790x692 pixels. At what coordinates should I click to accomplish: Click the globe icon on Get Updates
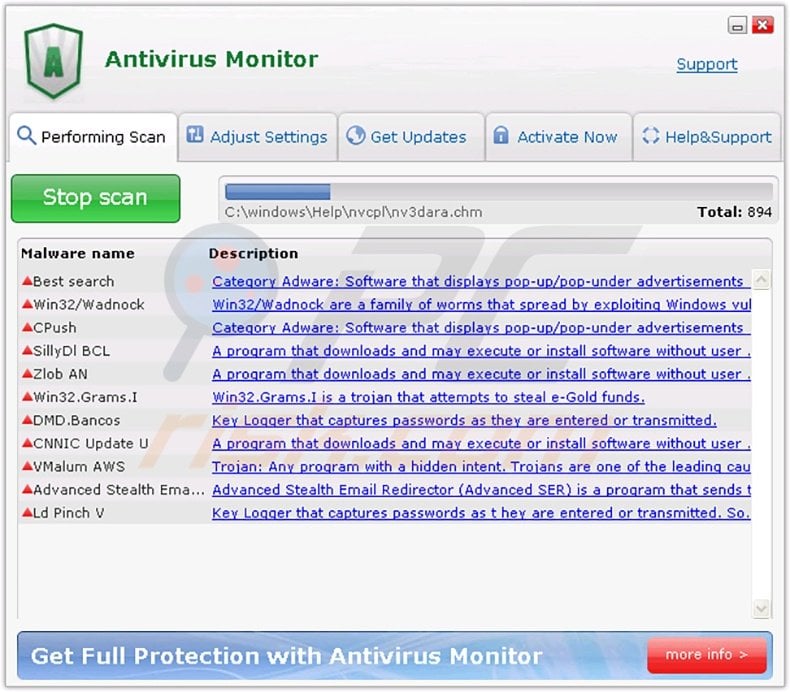pyautogui.click(x=355, y=135)
